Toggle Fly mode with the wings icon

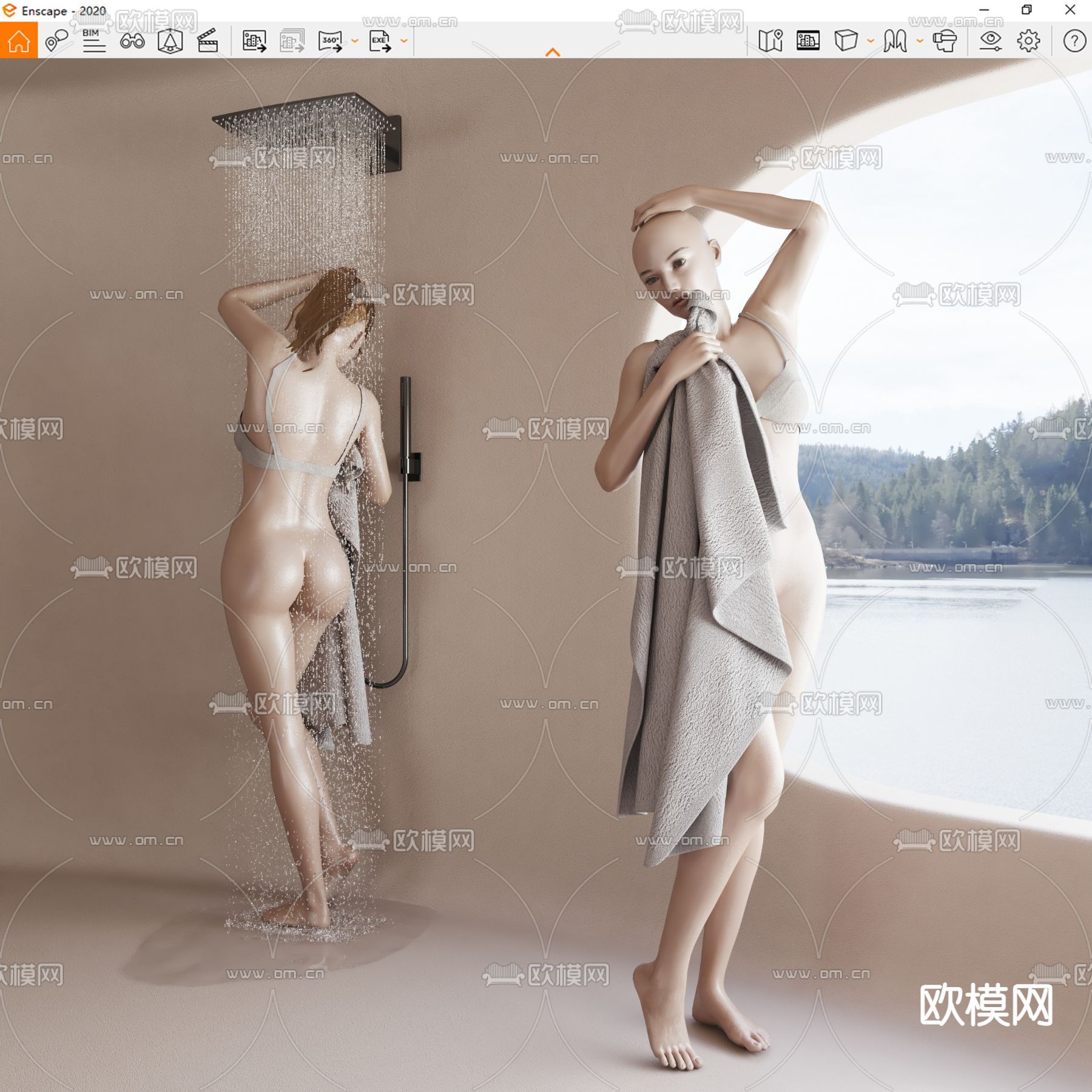point(895,41)
